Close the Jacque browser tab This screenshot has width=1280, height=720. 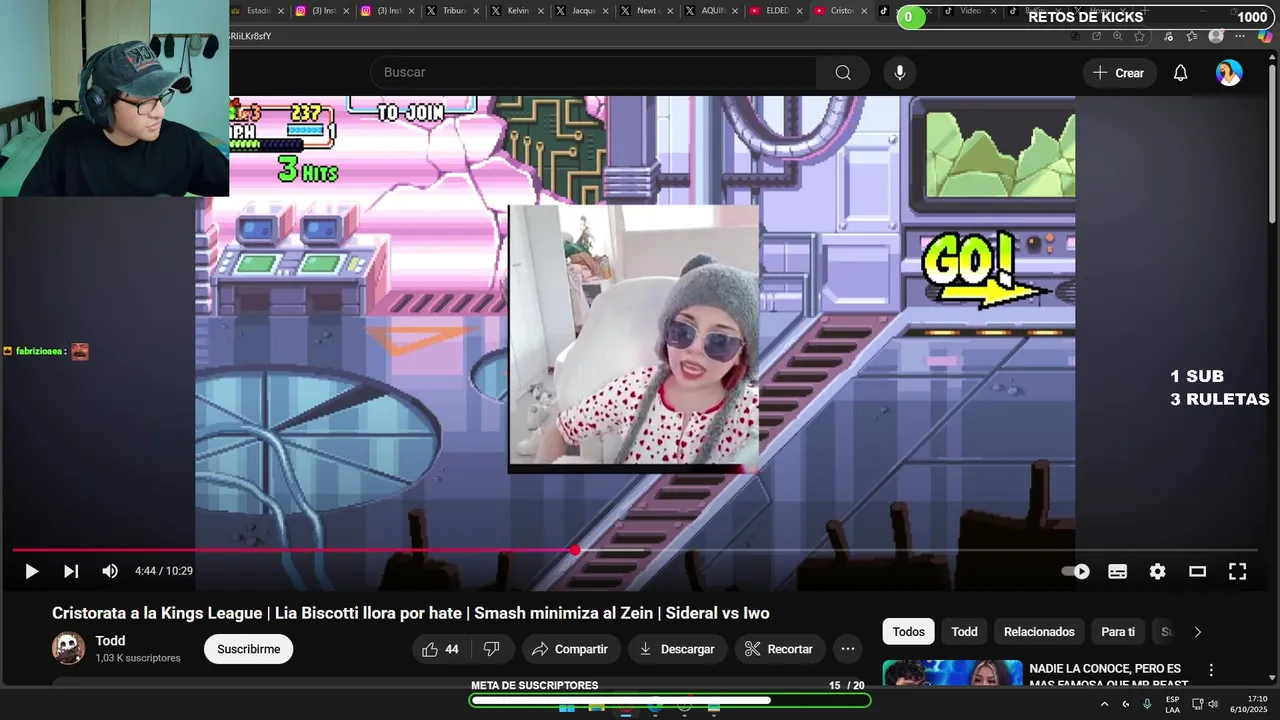click(x=606, y=11)
